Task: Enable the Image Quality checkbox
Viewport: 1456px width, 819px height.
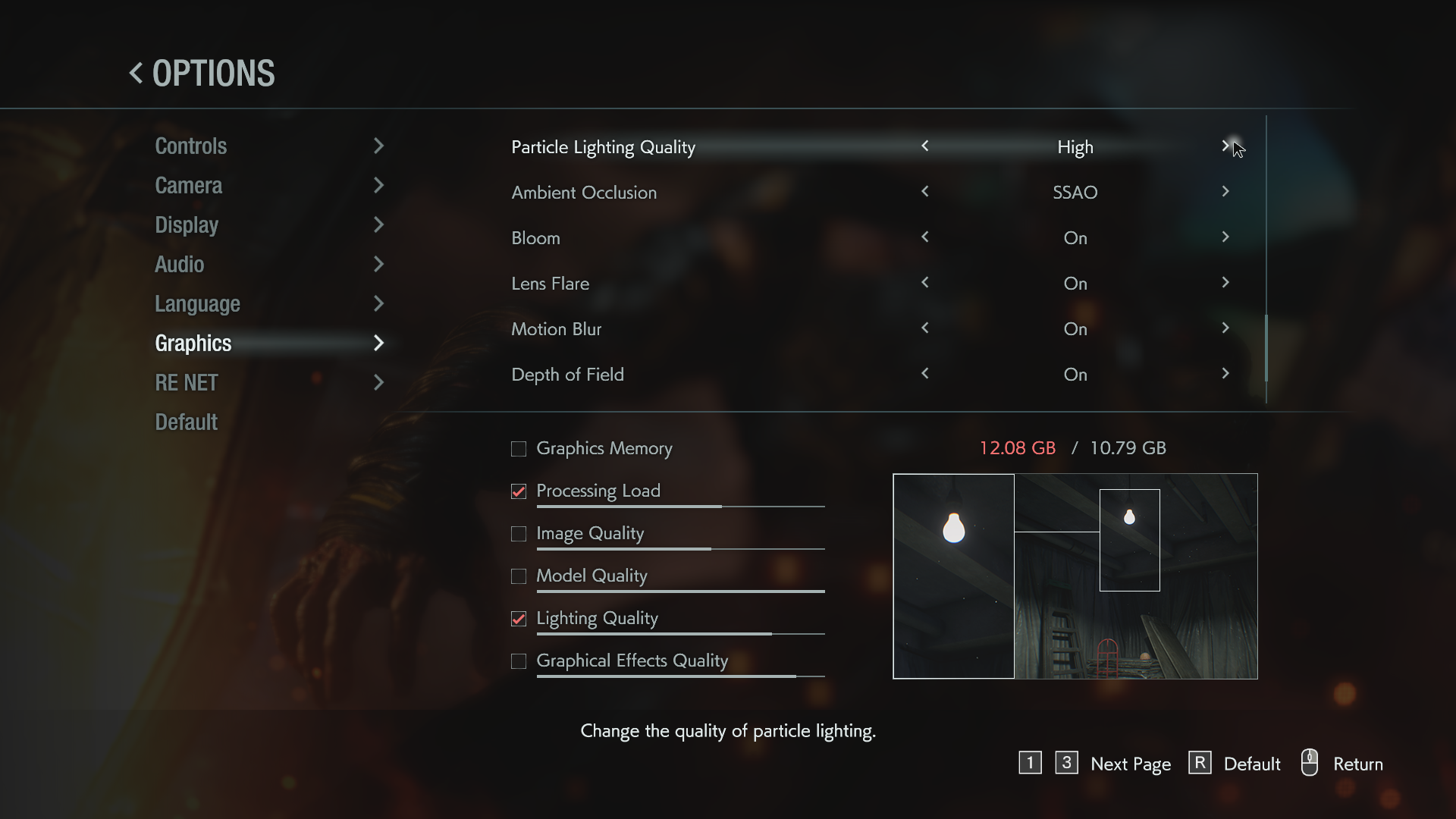Action: 518,533
